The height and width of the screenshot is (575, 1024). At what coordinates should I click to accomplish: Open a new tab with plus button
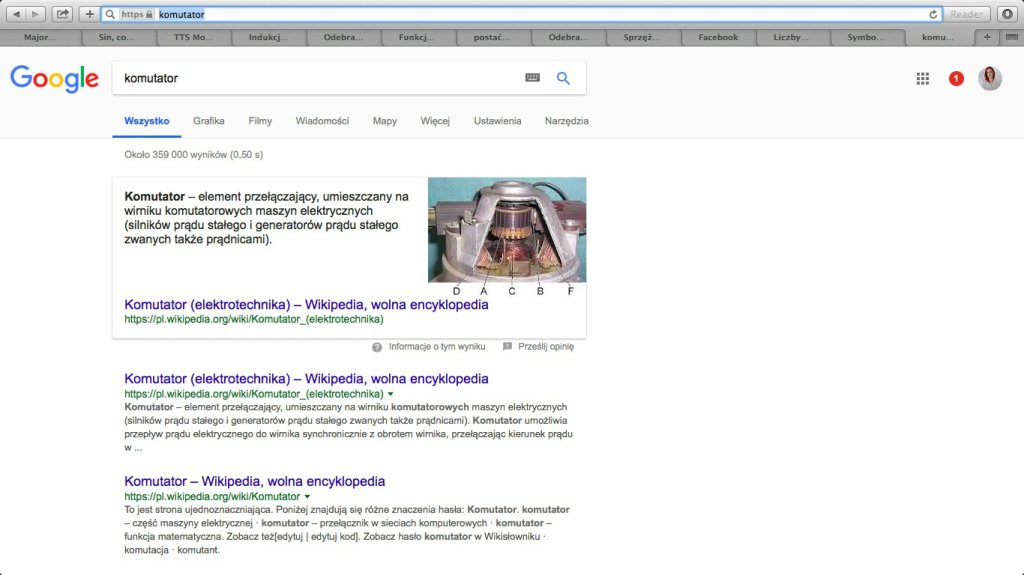coord(987,37)
